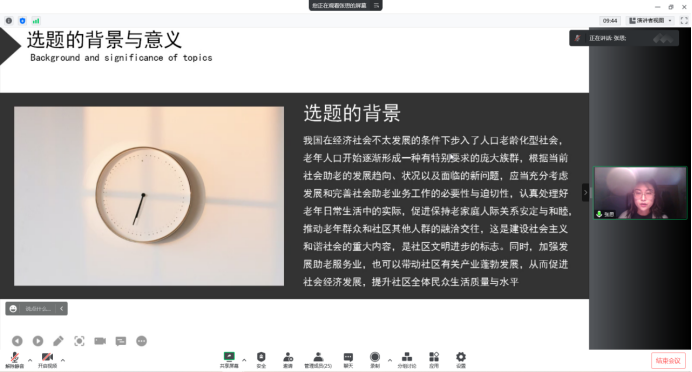The width and height of the screenshot is (692, 372).
Task: Click the red 结束会议 end meeting button
Action: [668, 361]
